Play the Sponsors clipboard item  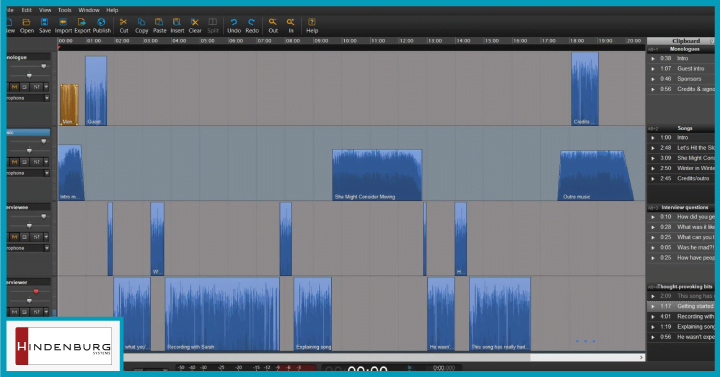(653, 79)
